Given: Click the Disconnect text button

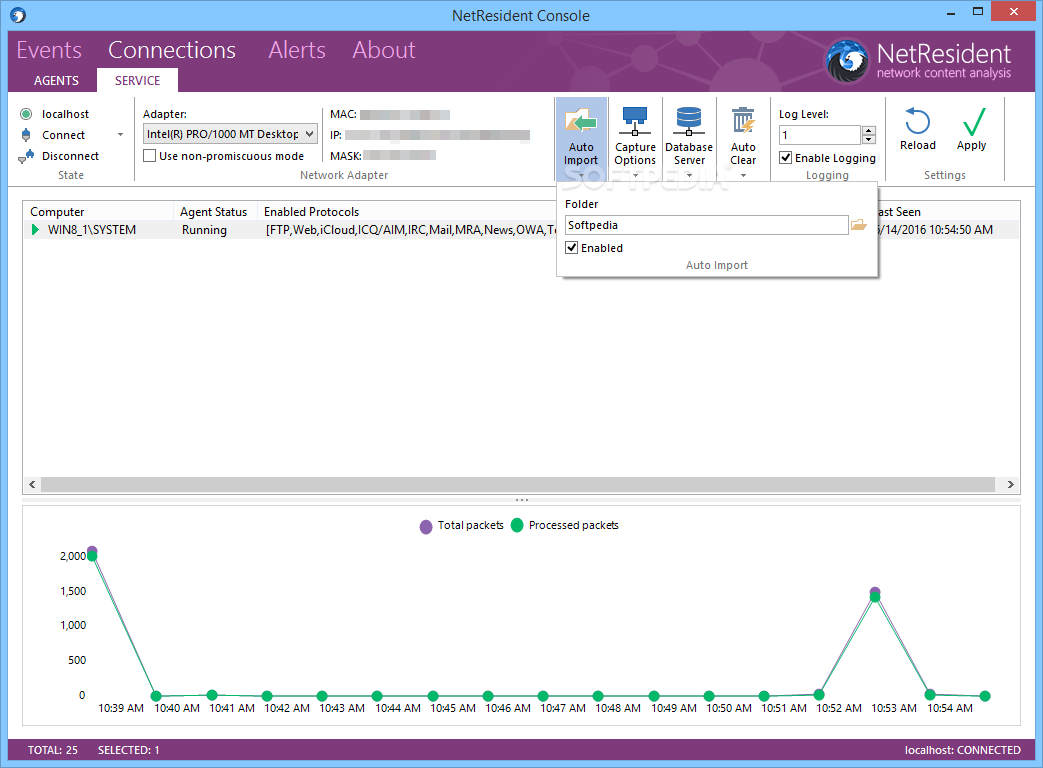Looking at the screenshot, I should pyautogui.click(x=71, y=156).
